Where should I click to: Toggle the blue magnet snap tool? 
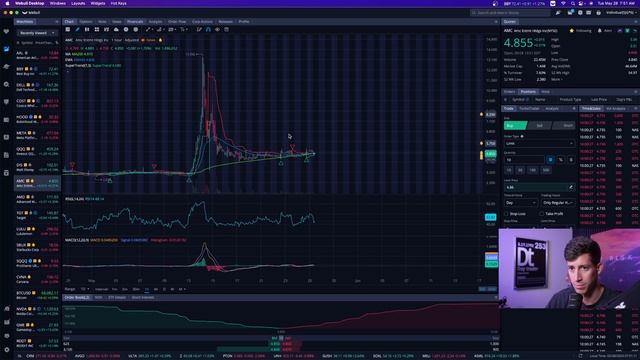point(208,29)
